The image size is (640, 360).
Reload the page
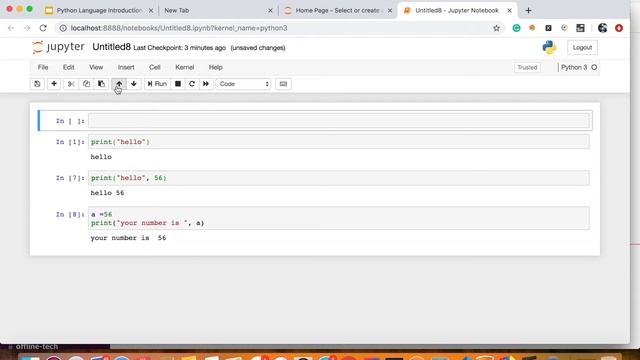point(43,28)
